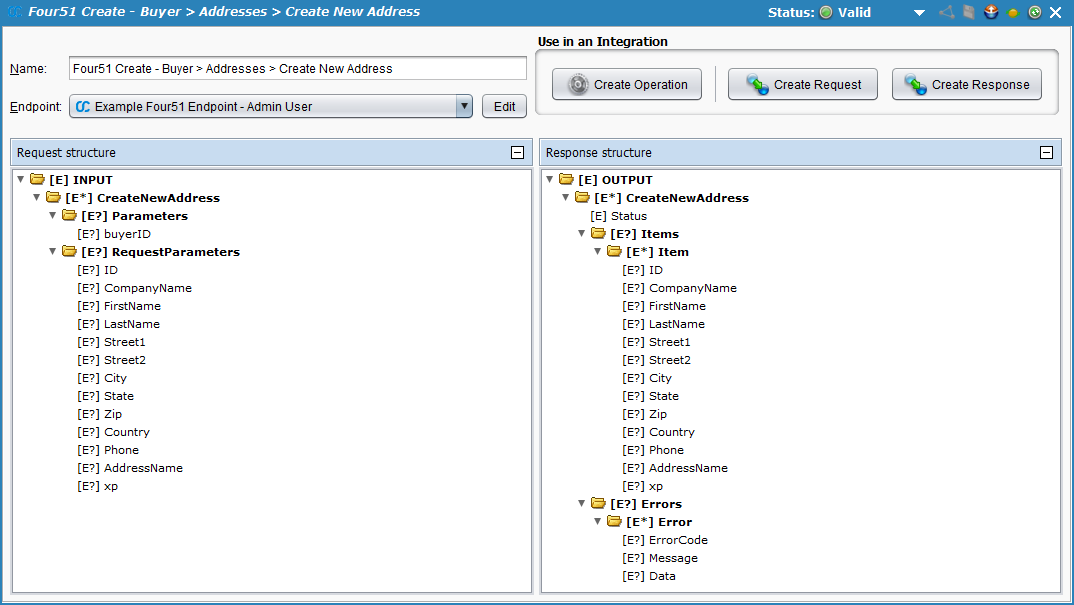The height and width of the screenshot is (605, 1074).
Task: Click the yellow circle icon in title bar
Action: 1013,13
